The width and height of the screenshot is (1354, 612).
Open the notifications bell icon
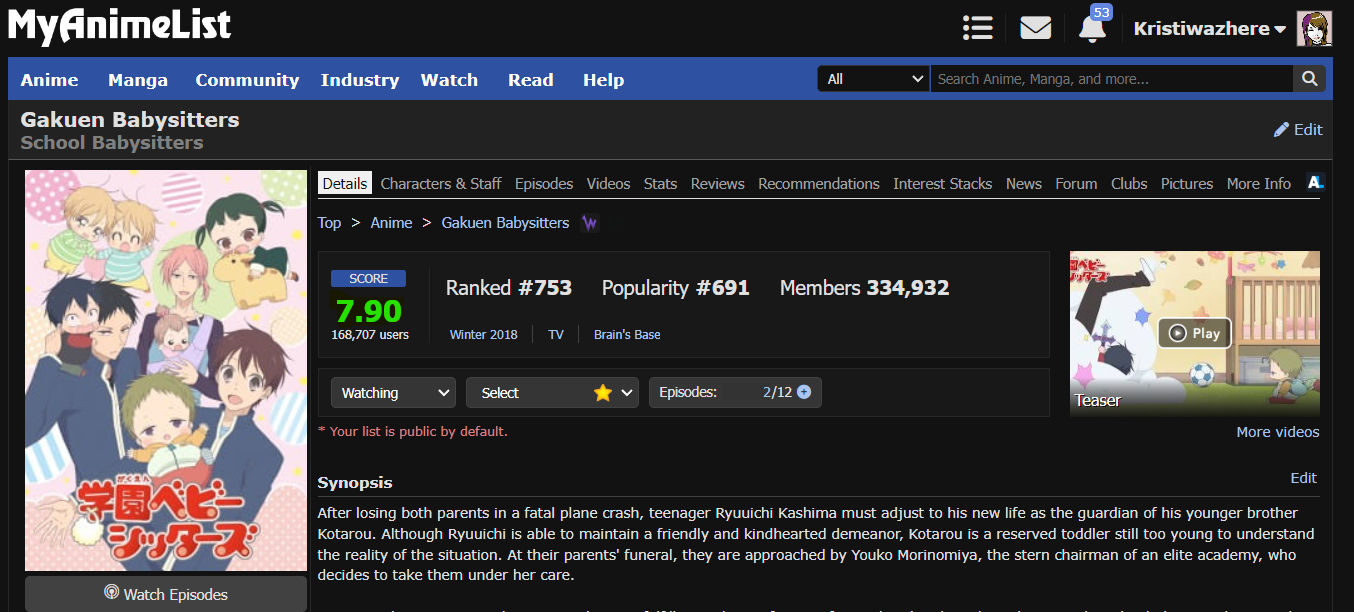pyautogui.click(x=1092, y=29)
